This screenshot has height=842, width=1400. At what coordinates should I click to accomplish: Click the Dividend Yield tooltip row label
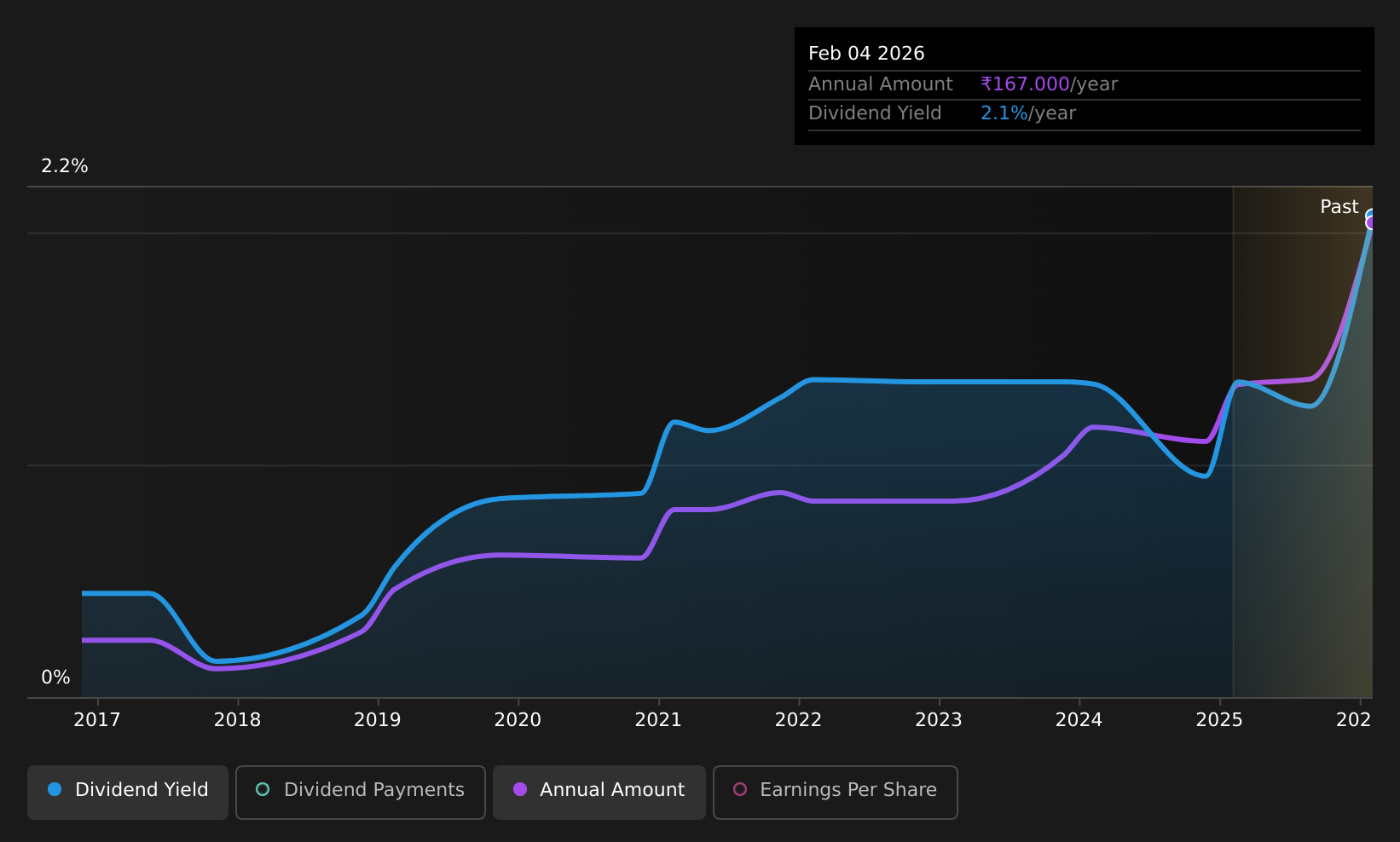pyautogui.click(x=875, y=113)
